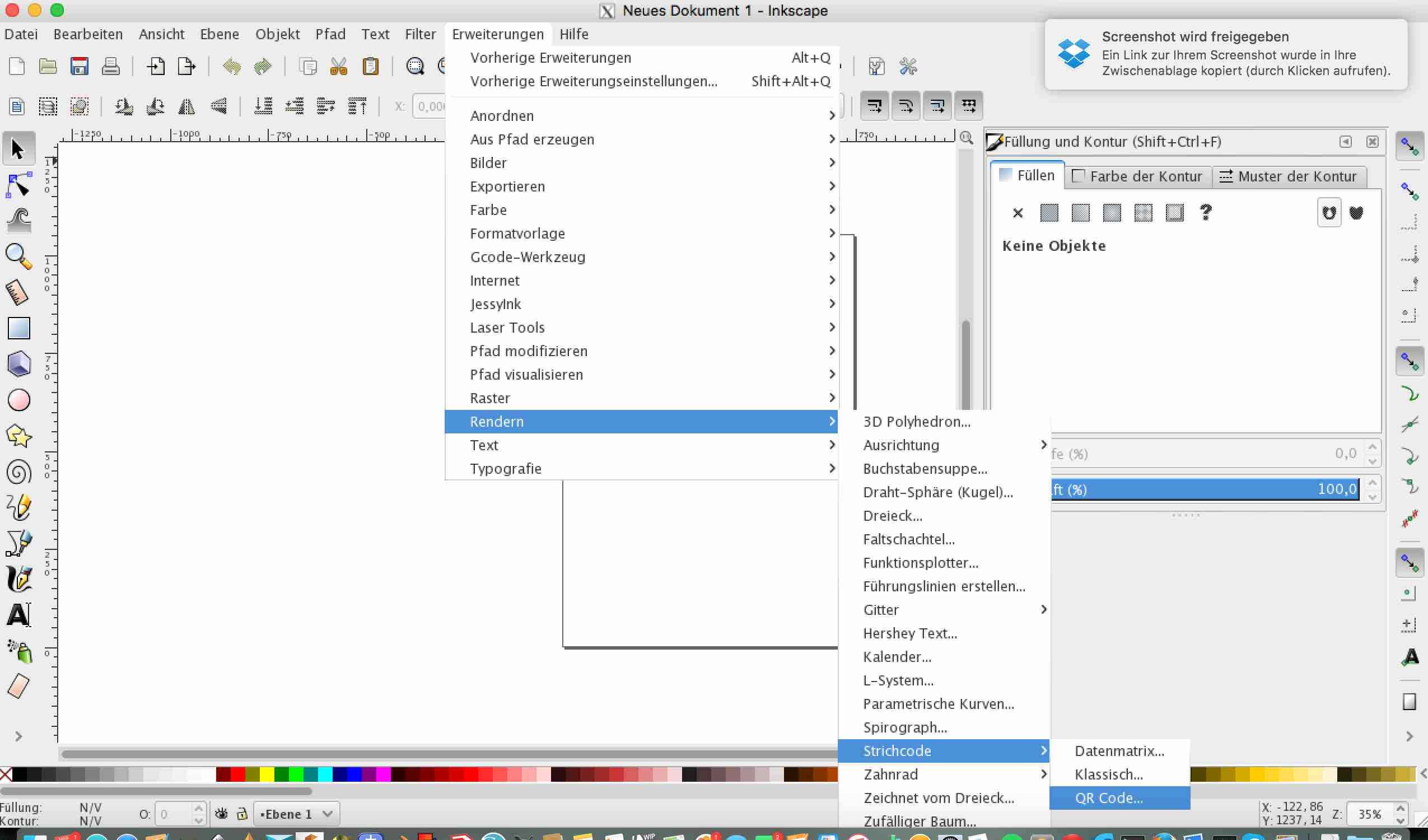Select the arrow Selector tool
This screenshot has width=1428, height=840.
point(18,149)
